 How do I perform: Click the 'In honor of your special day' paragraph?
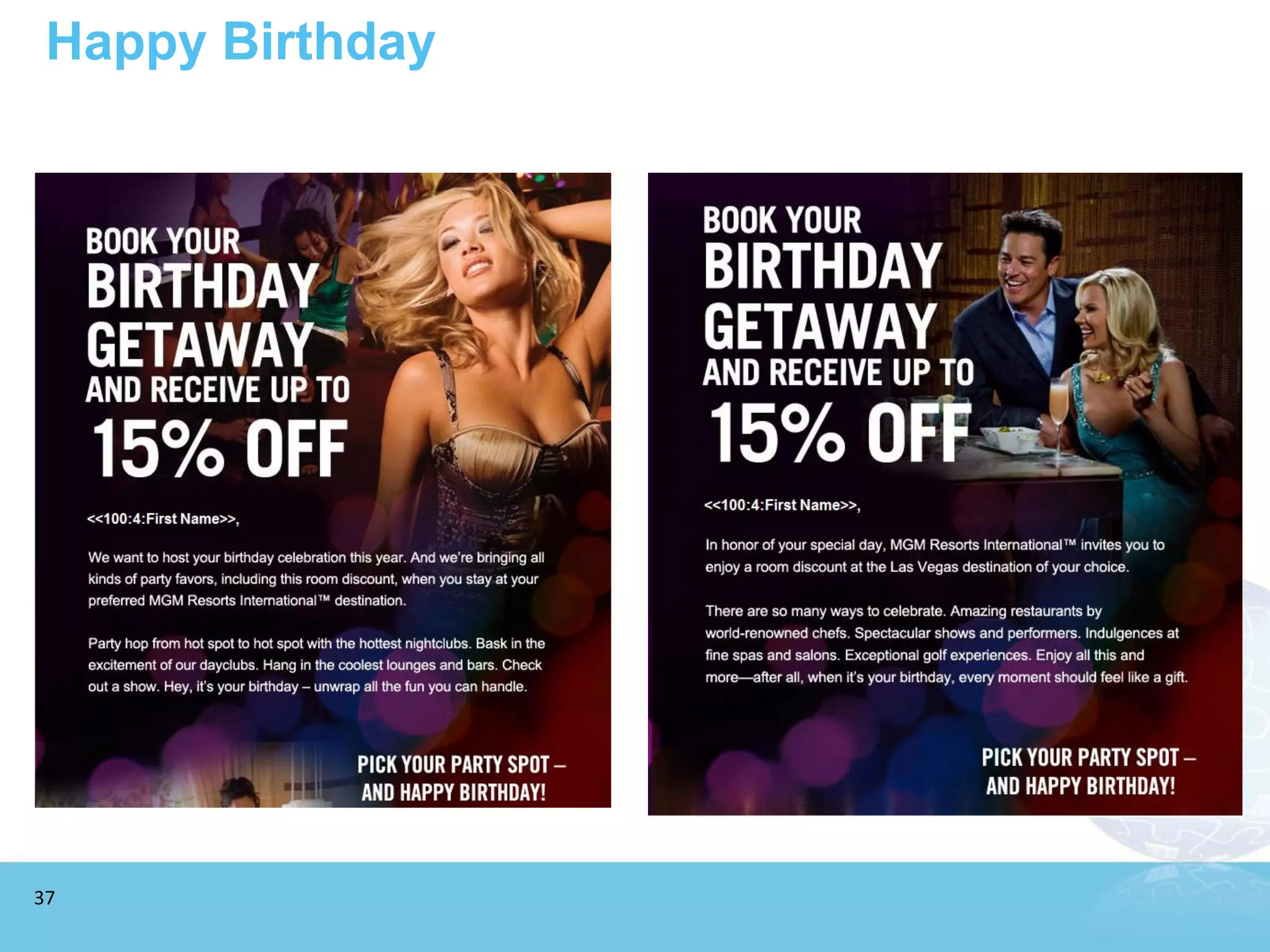935,556
